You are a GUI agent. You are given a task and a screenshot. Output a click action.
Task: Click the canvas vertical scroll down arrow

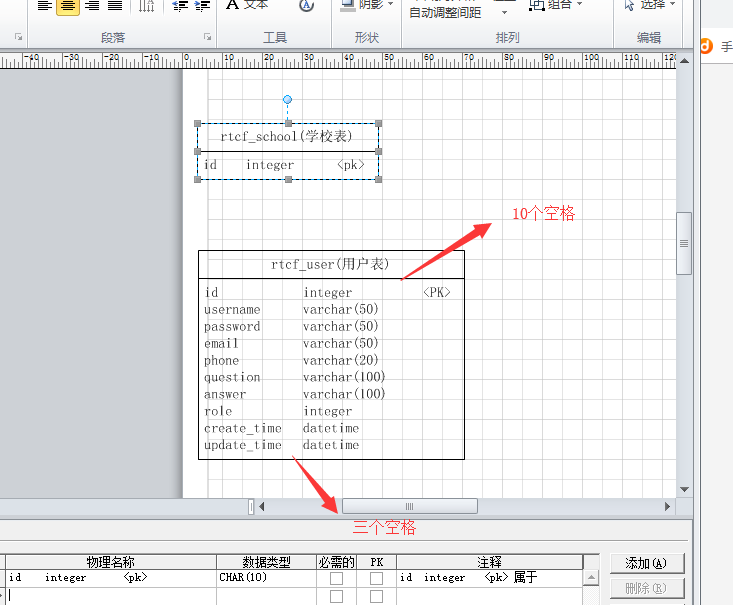click(x=684, y=490)
